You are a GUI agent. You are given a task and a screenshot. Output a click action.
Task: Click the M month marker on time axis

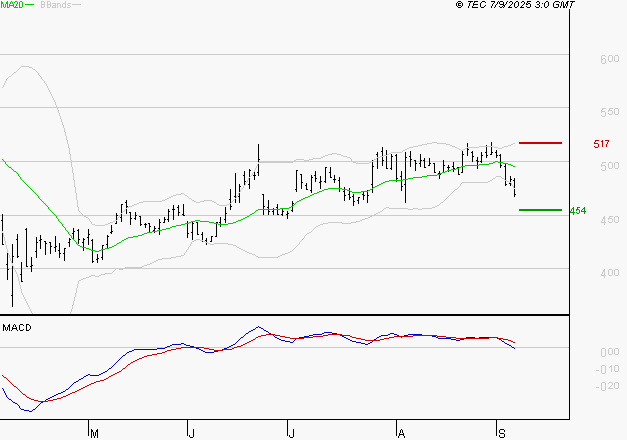pos(94,434)
